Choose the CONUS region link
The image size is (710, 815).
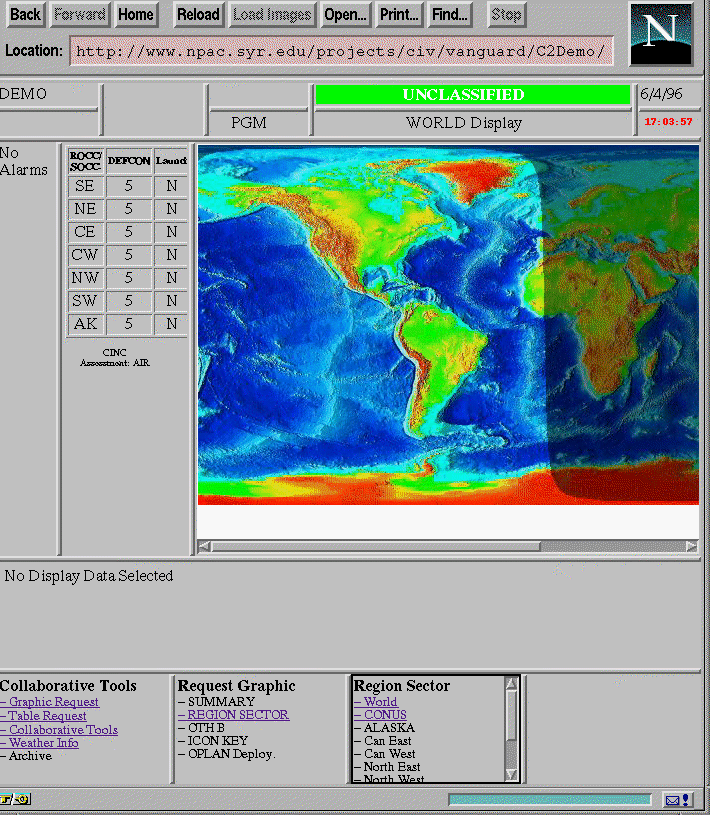[384, 715]
